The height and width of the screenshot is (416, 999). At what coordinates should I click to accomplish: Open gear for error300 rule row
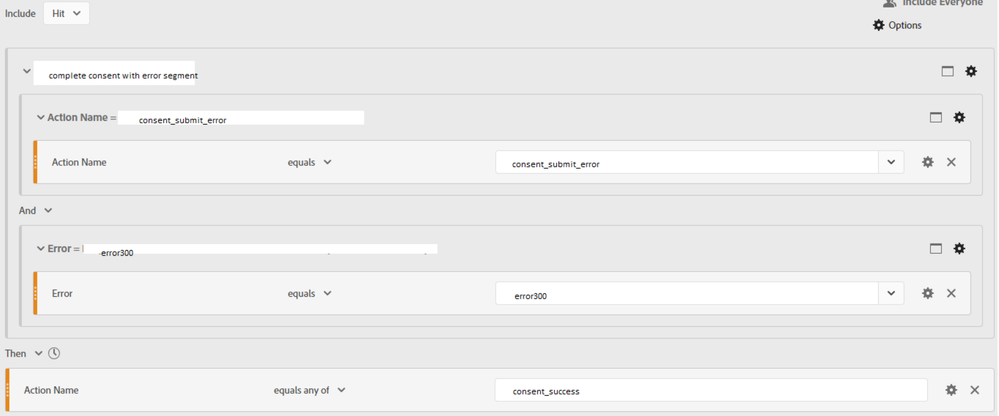click(x=928, y=293)
